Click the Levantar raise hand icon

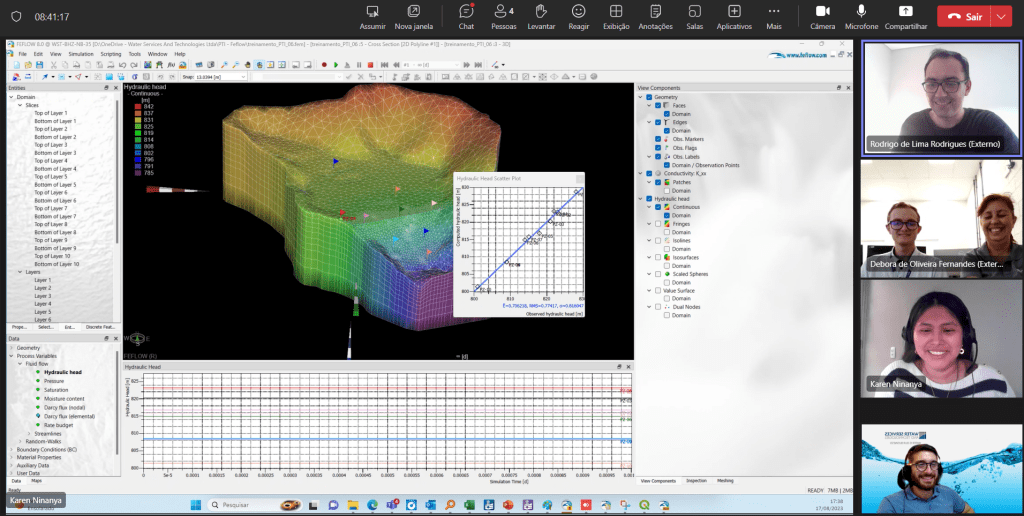[x=540, y=11]
